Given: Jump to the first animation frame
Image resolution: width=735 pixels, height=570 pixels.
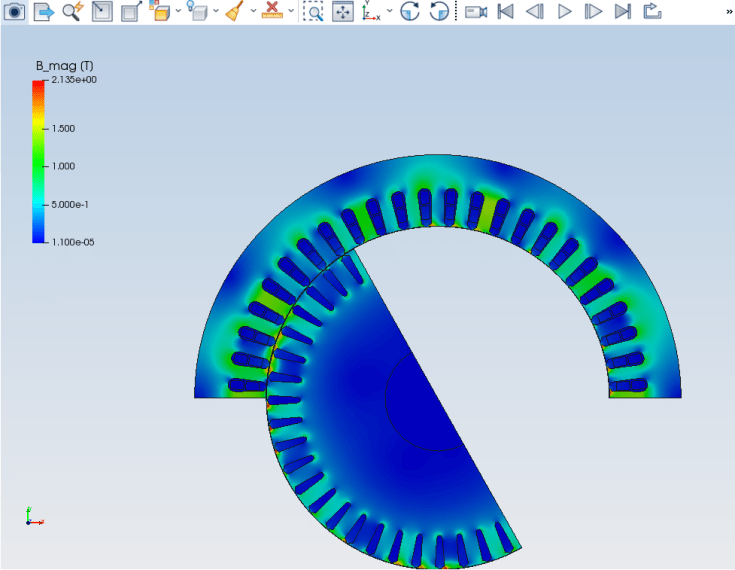Looking at the screenshot, I should point(506,11).
